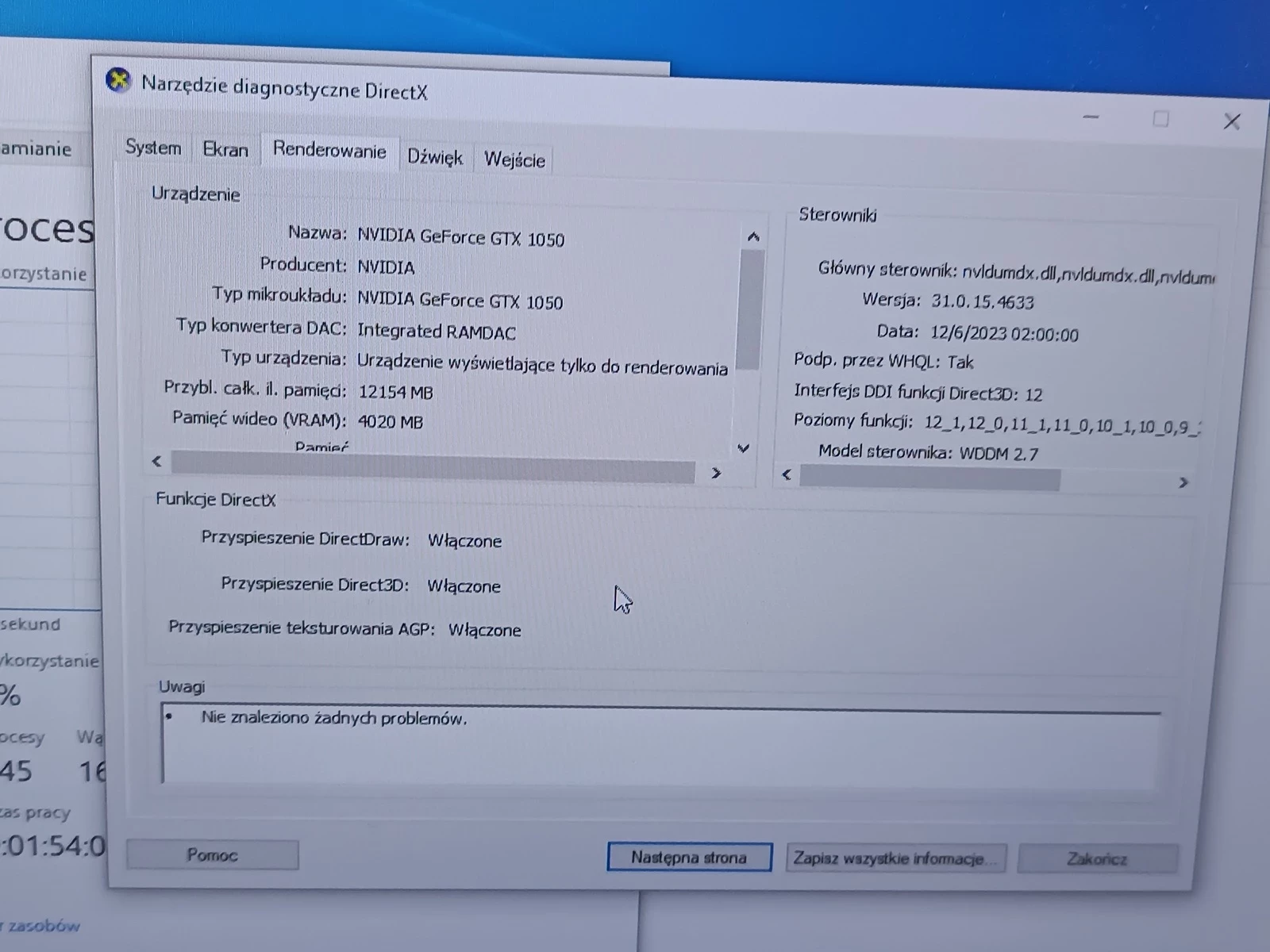Click the DirectDraw acceleration Włączone value
This screenshot has width=1270, height=952.
pos(464,541)
